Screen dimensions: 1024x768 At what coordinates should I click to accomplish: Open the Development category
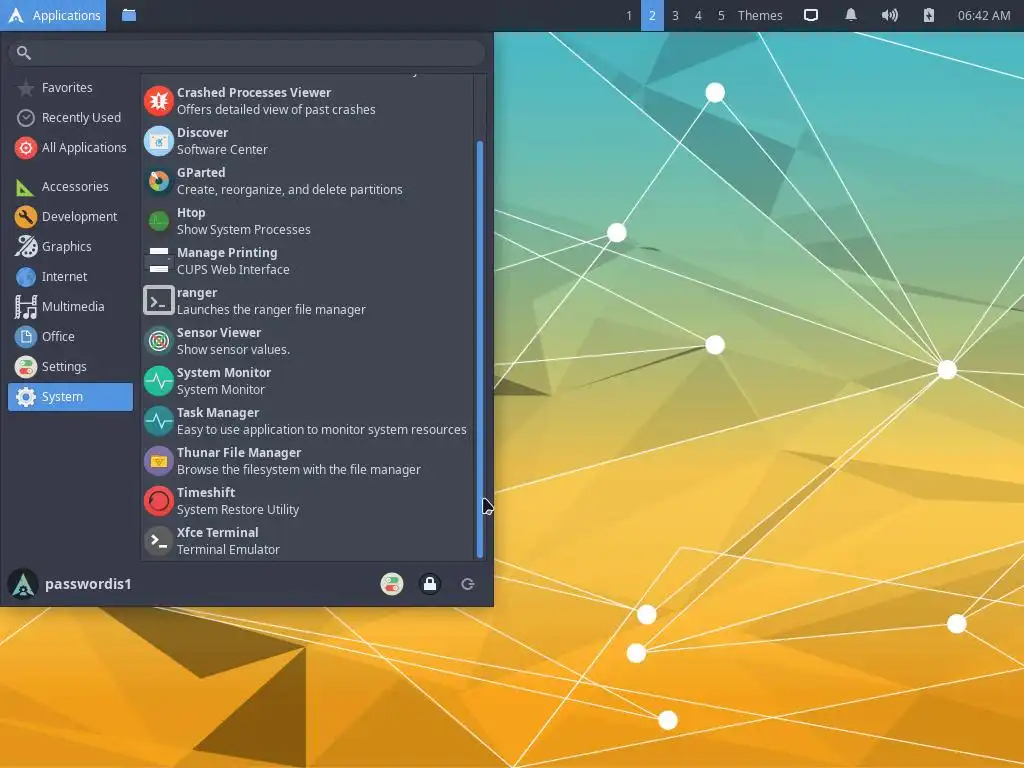(71, 217)
